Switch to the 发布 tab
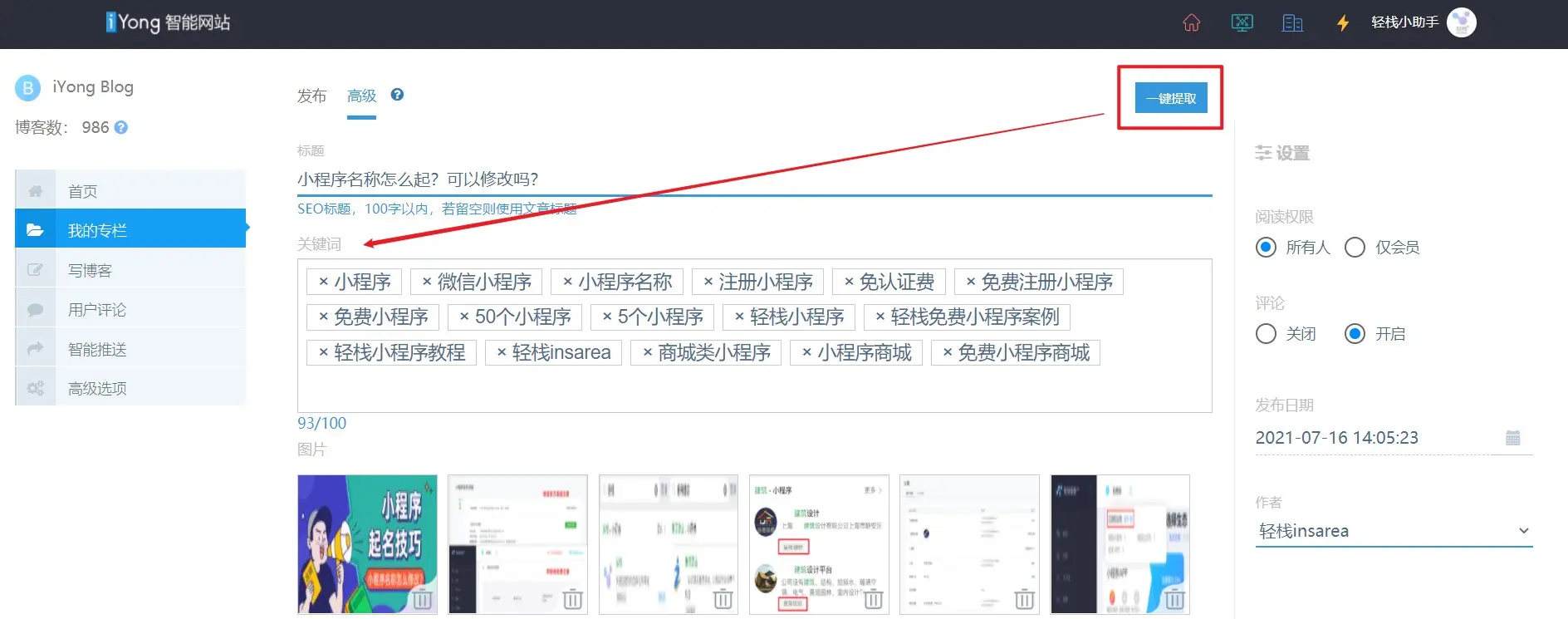The width and height of the screenshot is (1568, 619). point(311,96)
